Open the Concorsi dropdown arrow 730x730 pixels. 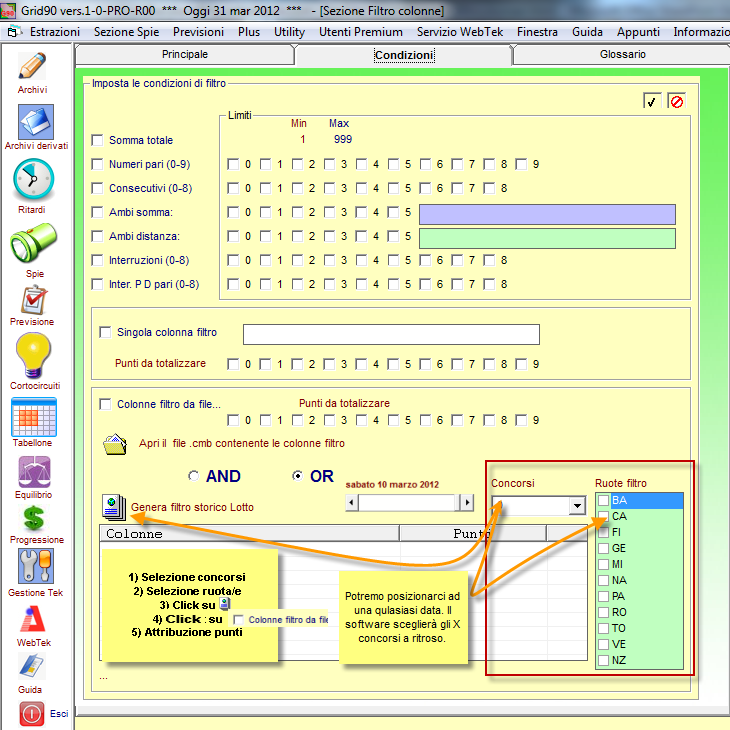click(577, 506)
